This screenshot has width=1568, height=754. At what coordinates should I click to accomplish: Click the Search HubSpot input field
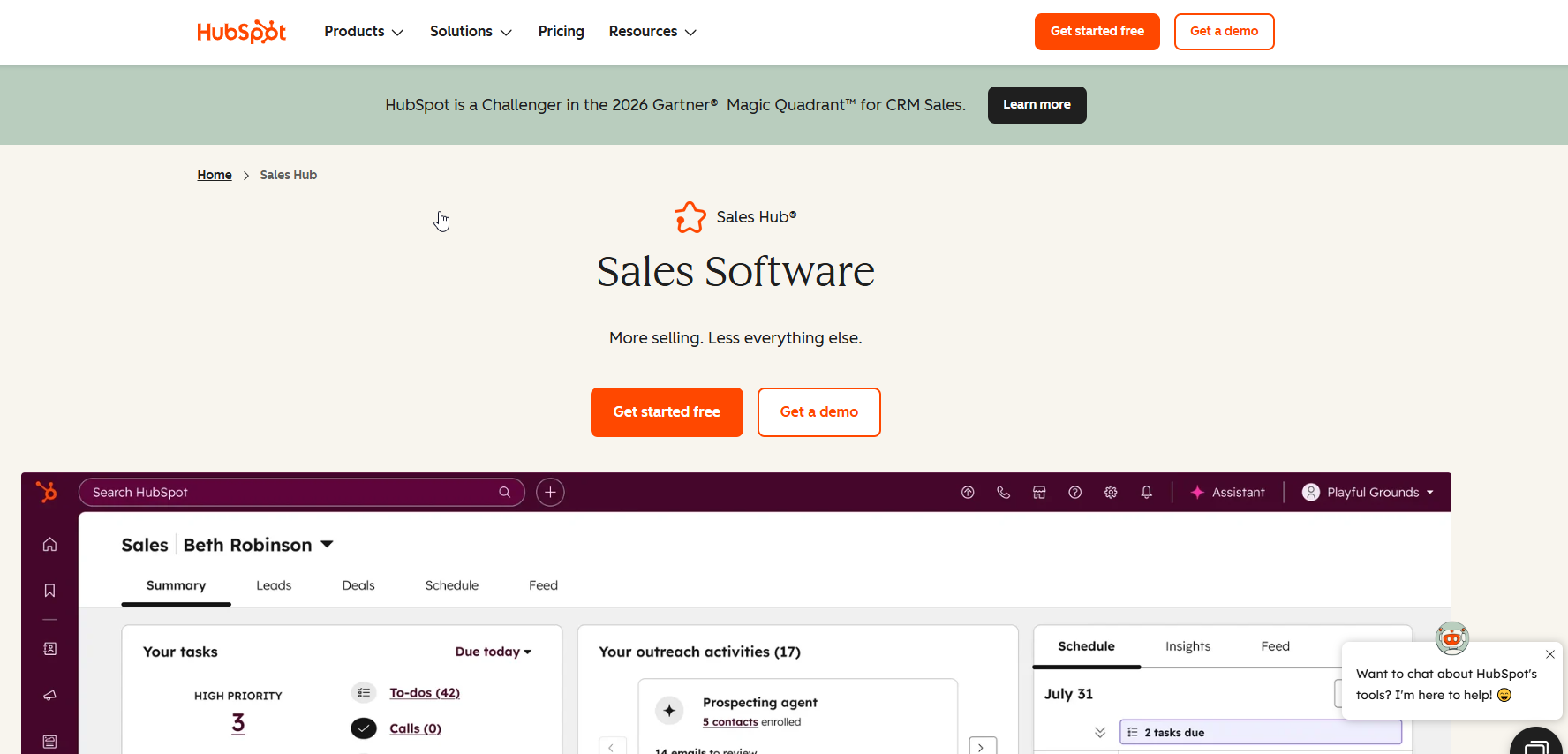[x=301, y=492]
